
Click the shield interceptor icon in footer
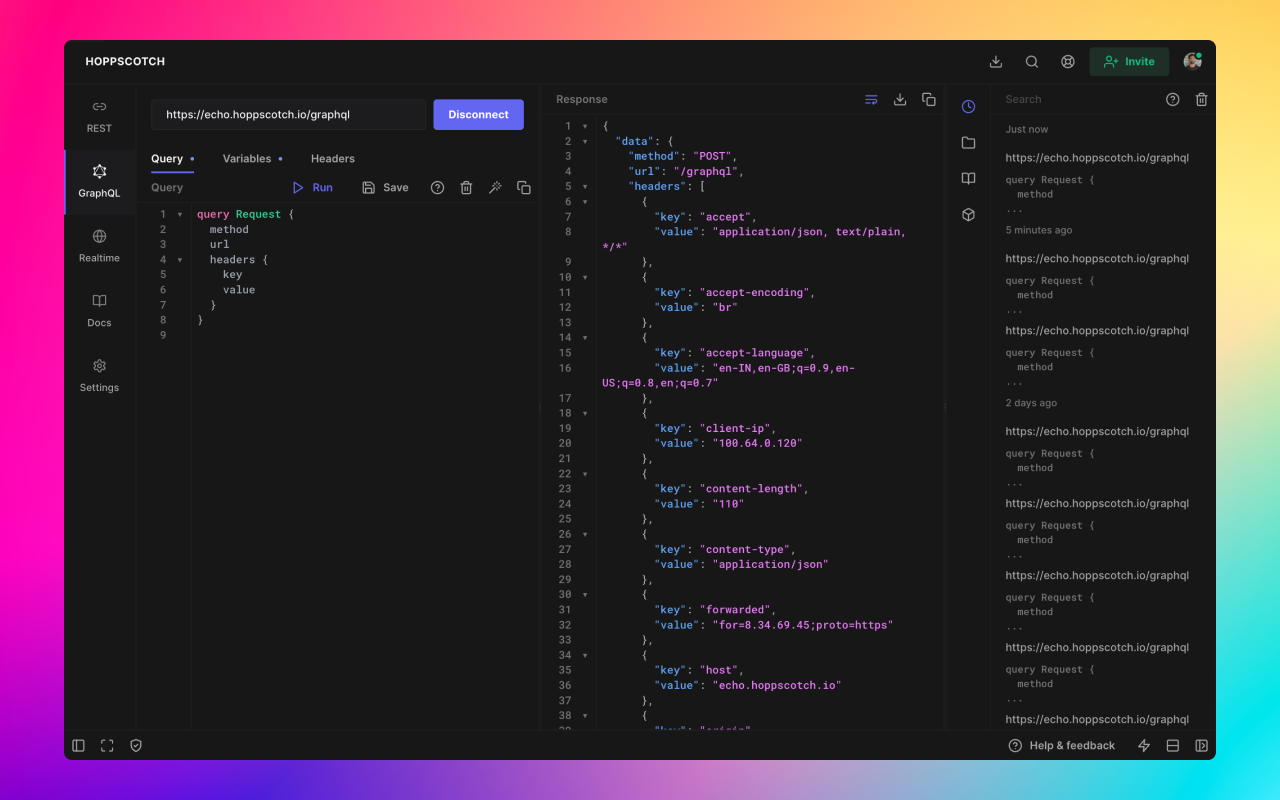136,746
